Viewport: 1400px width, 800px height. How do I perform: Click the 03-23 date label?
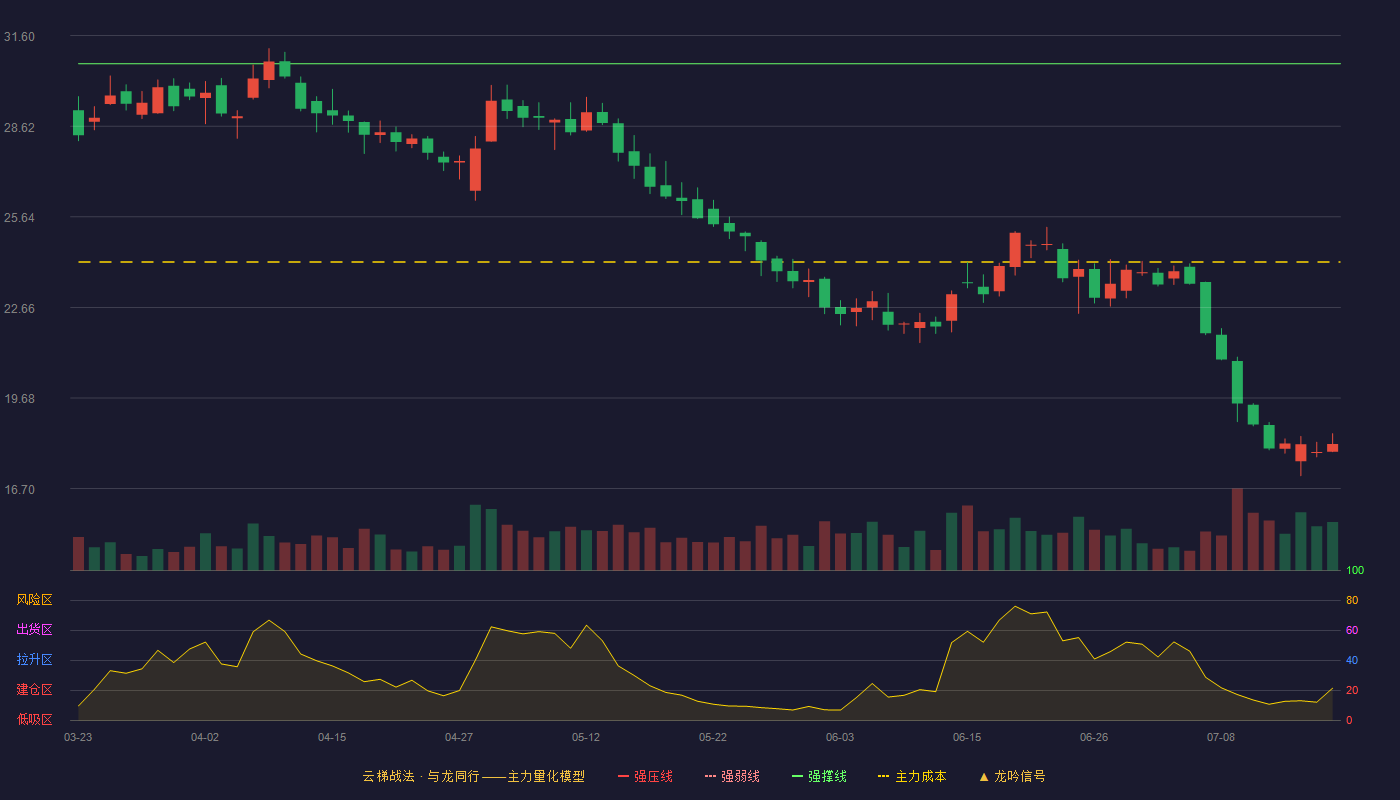click(x=78, y=737)
